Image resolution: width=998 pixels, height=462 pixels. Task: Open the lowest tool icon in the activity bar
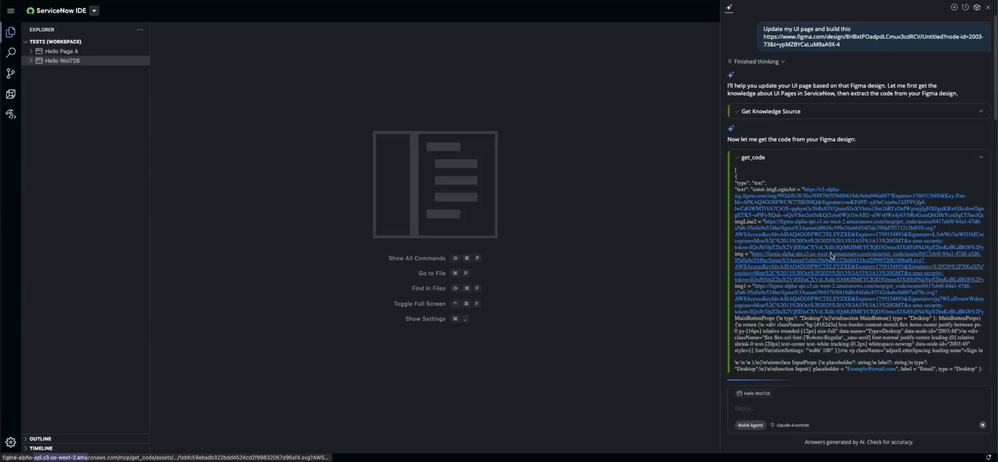10,115
